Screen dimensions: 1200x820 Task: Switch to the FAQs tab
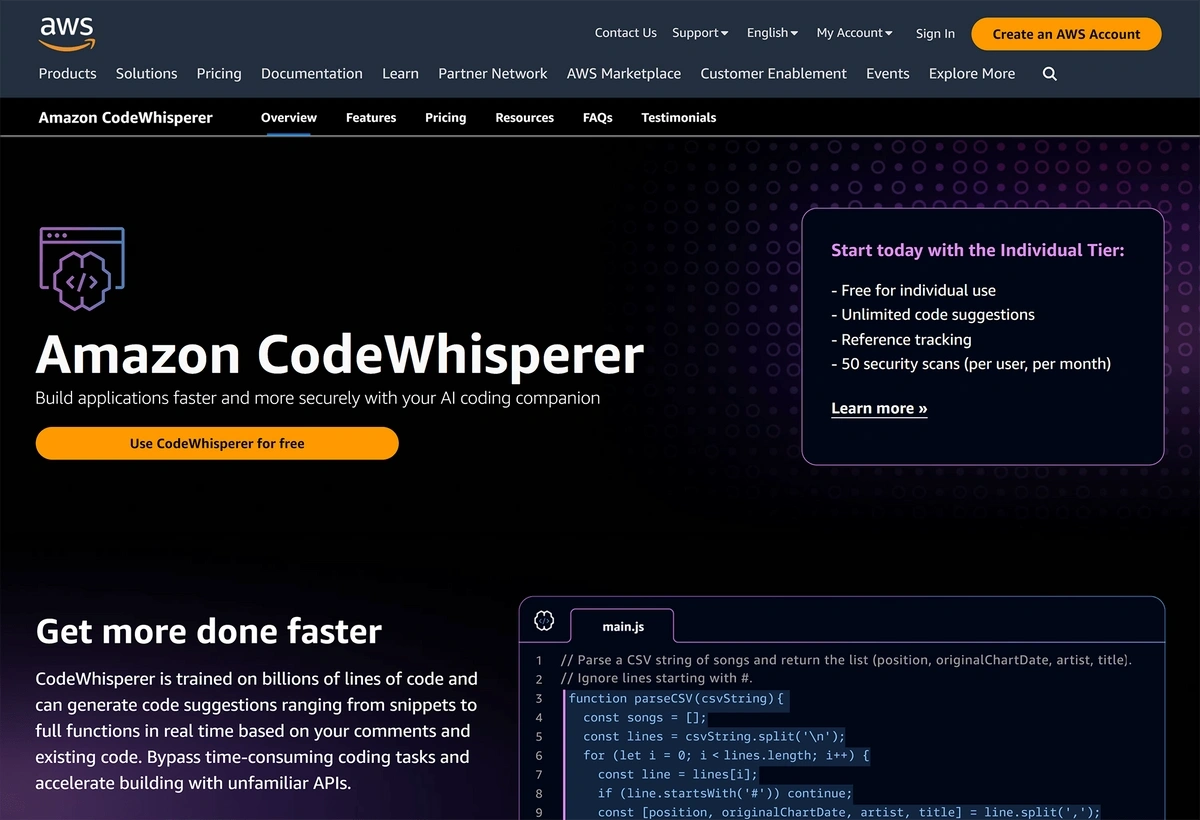click(x=598, y=117)
